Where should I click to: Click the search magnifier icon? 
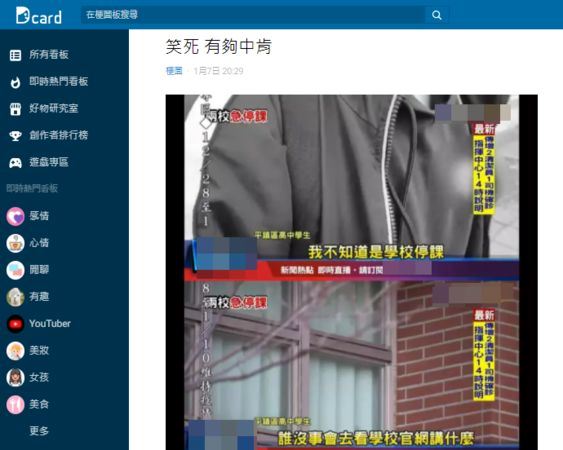pyautogui.click(x=437, y=15)
